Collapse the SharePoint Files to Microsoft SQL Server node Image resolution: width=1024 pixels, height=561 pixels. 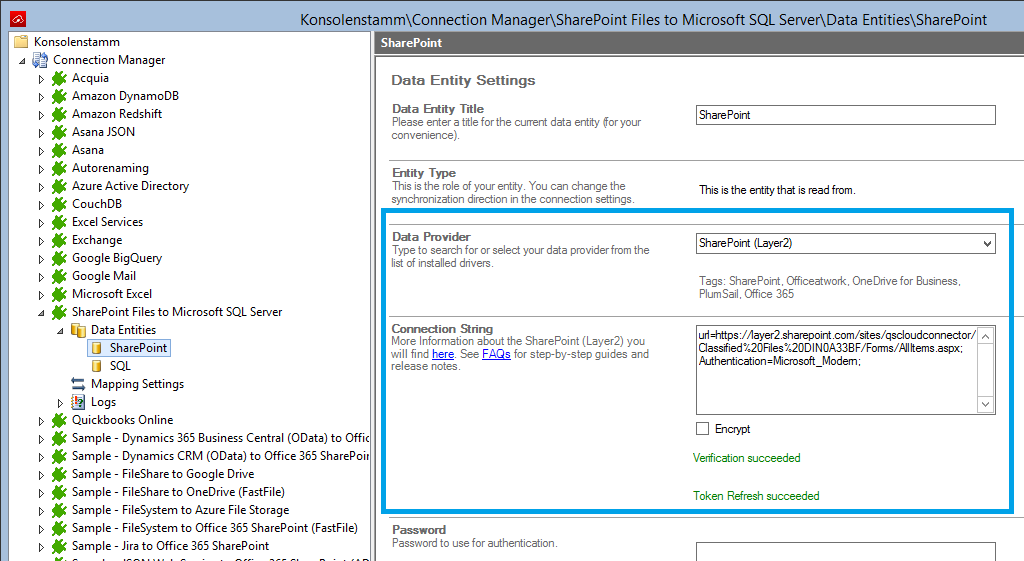tap(42, 312)
